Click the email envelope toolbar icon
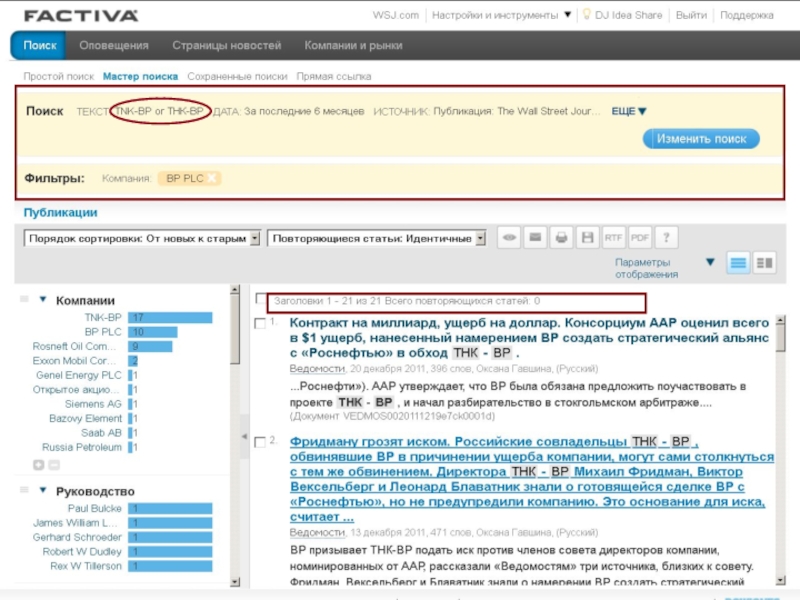This screenshot has height=600, width=800. coord(535,238)
